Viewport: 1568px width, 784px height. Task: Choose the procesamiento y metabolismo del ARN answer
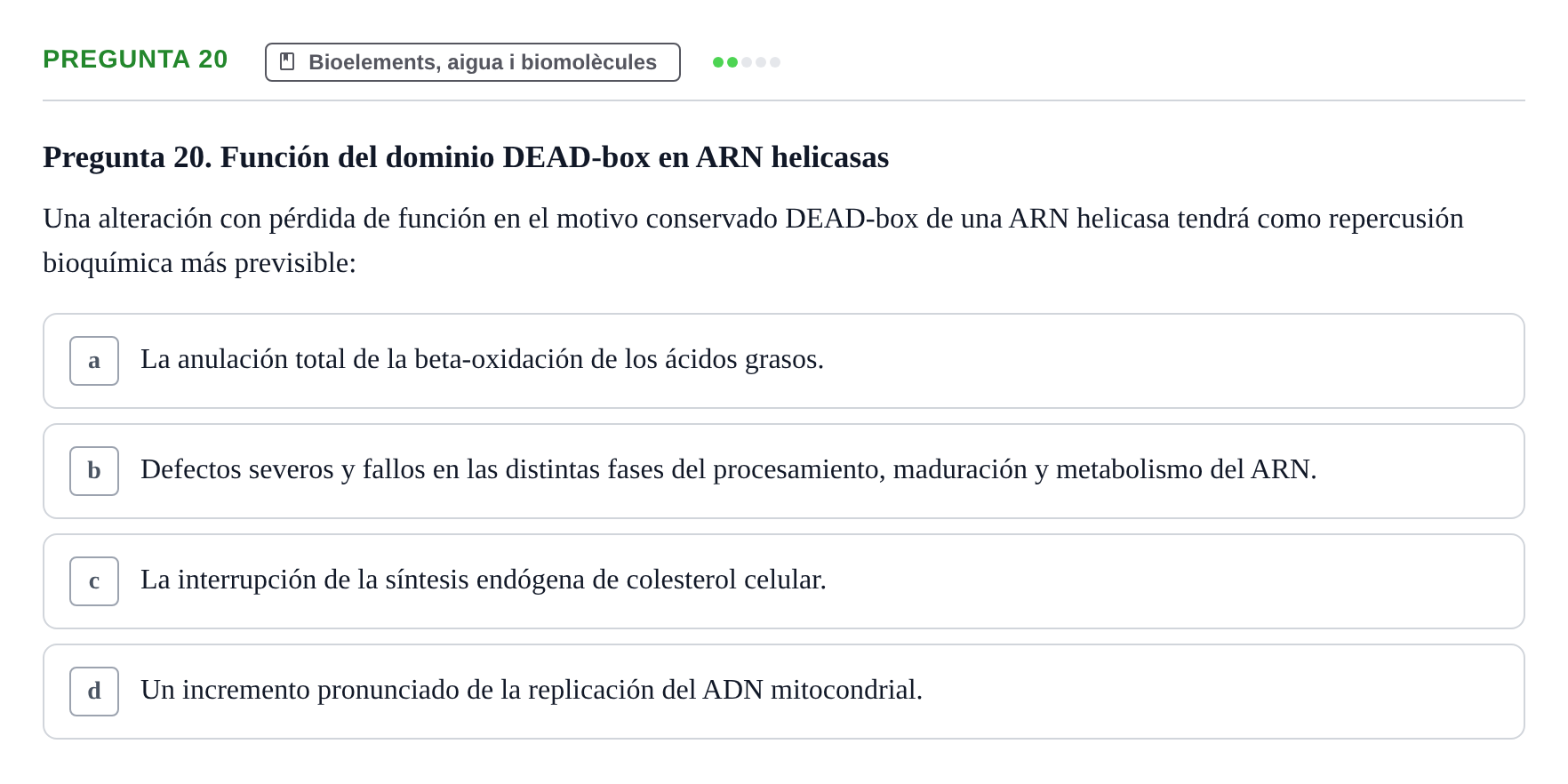click(x=784, y=471)
